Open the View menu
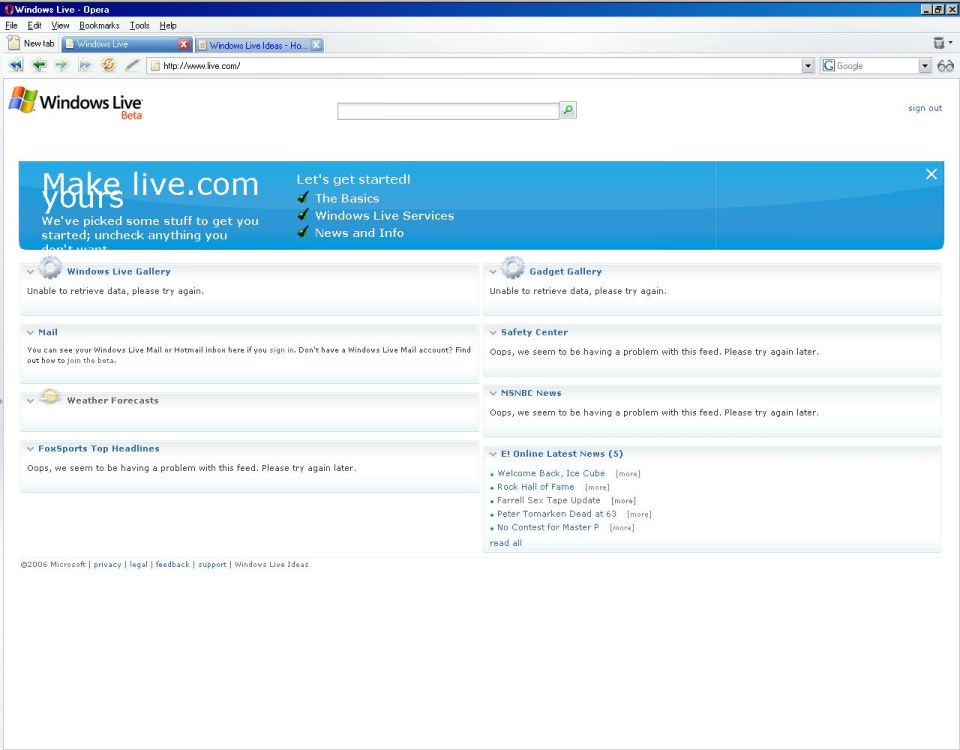This screenshot has width=960, height=750. click(x=60, y=25)
